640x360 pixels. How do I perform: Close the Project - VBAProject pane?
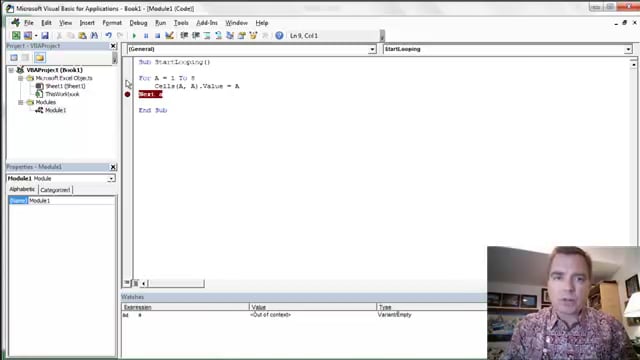113,46
